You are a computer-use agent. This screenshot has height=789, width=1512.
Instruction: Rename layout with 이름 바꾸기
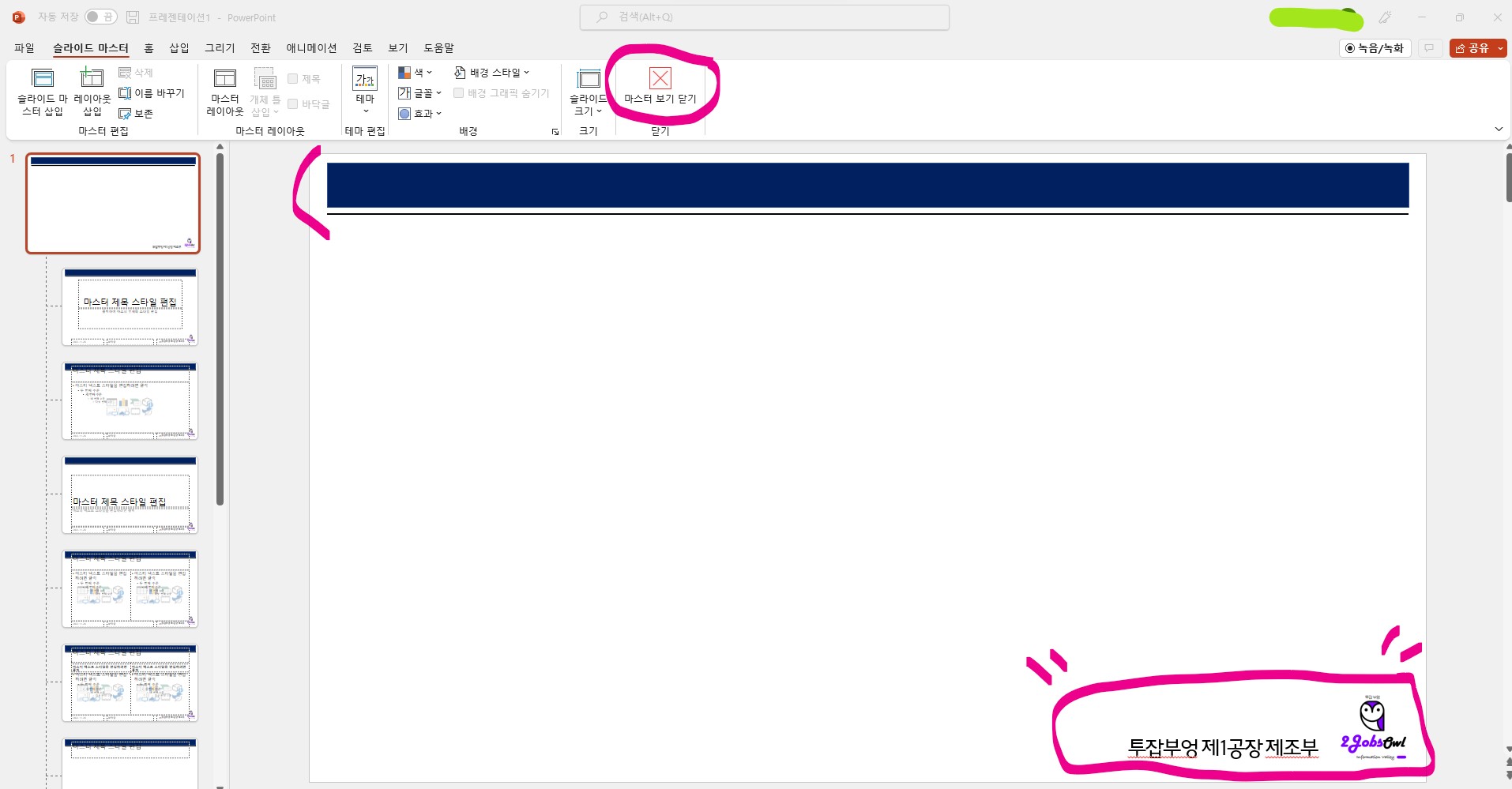(152, 93)
